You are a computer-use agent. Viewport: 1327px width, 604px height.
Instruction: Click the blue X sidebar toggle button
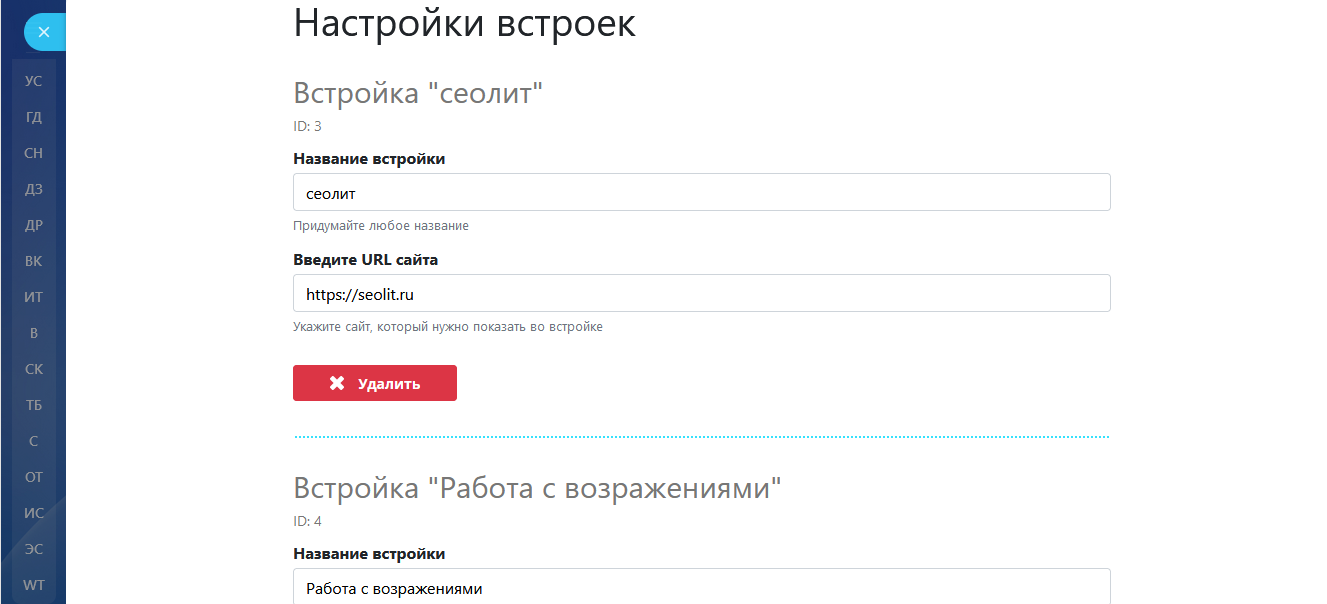click(x=43, y=32)
